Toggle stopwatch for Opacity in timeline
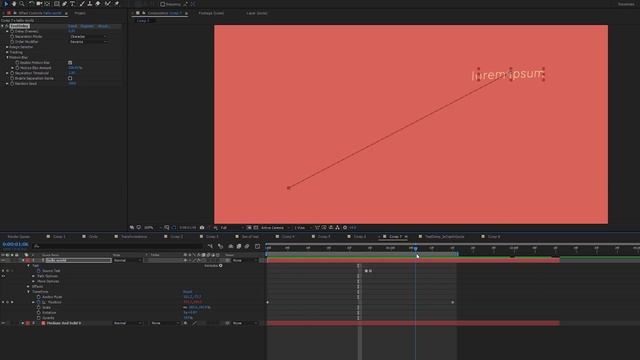 coord(39,318)
